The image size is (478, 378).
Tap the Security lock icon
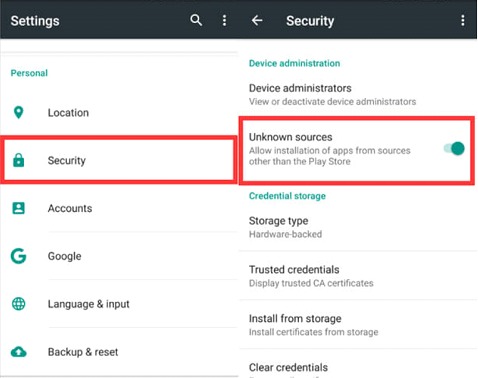coord(19,160)
